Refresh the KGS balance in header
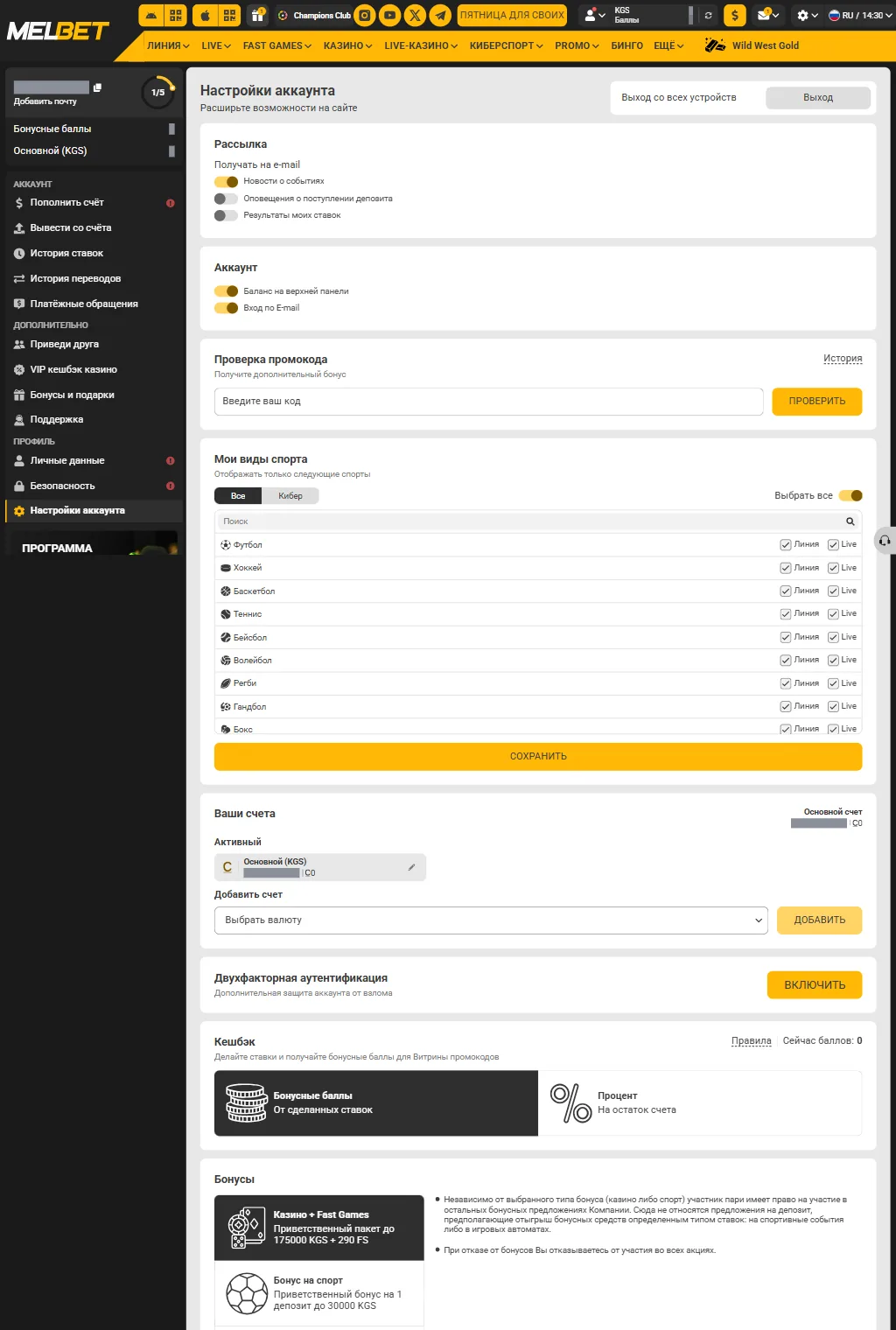This screenshot has width=896, height=1330. click(x=708, y=15)
